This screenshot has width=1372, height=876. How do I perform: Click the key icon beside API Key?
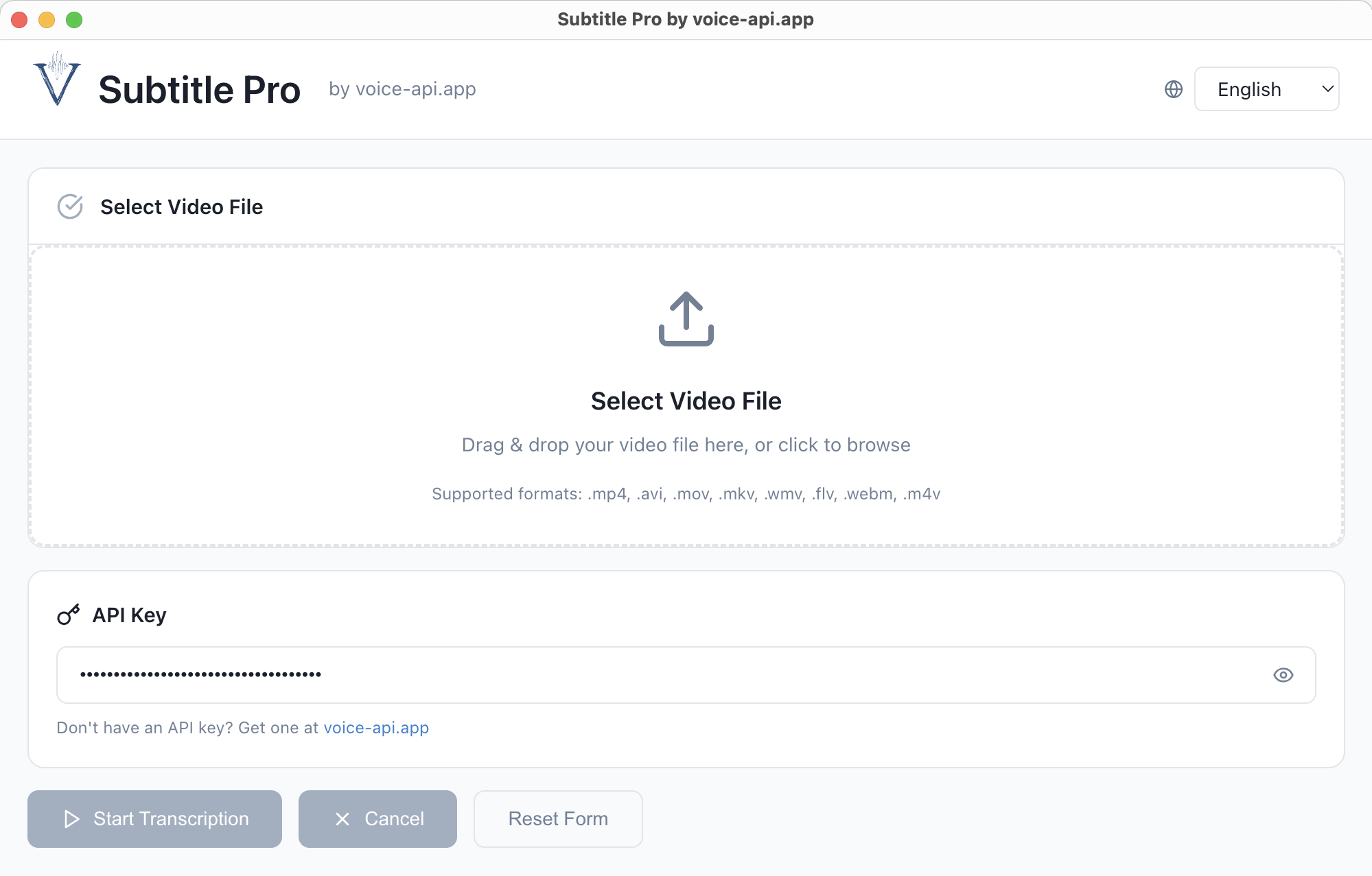[x=68, y=615]
